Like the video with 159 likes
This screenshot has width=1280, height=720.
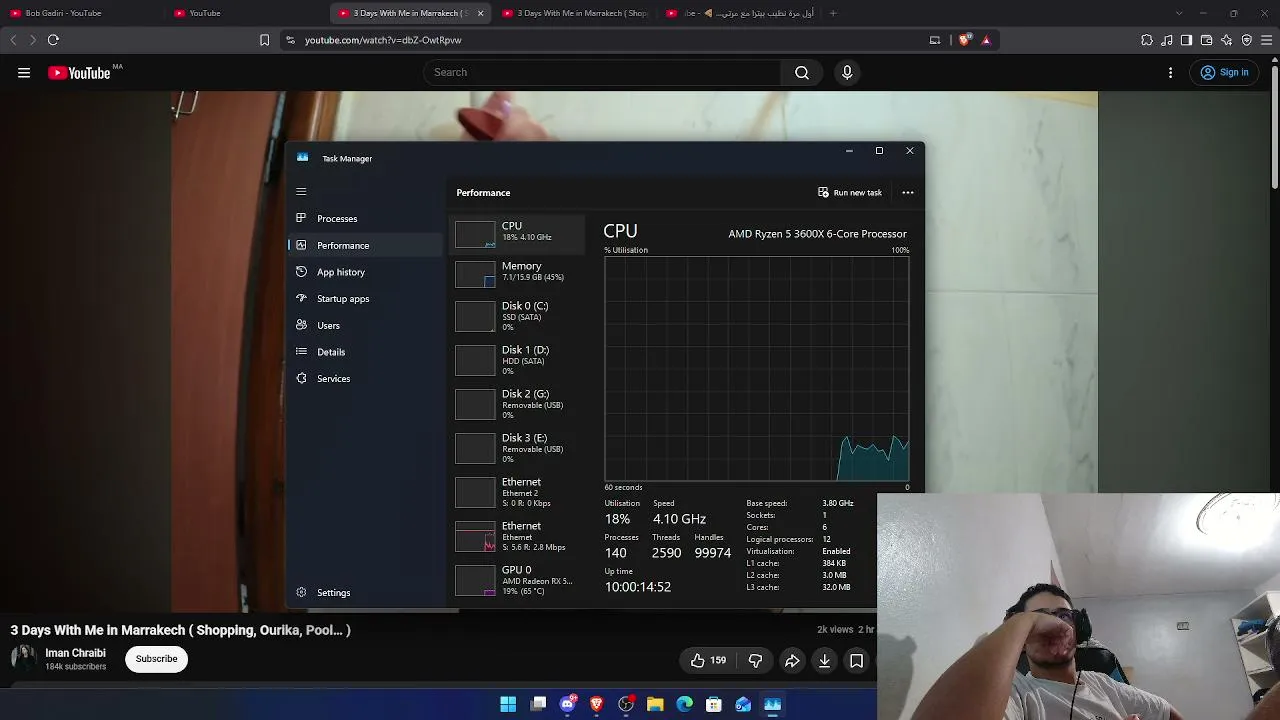point(708,660)
